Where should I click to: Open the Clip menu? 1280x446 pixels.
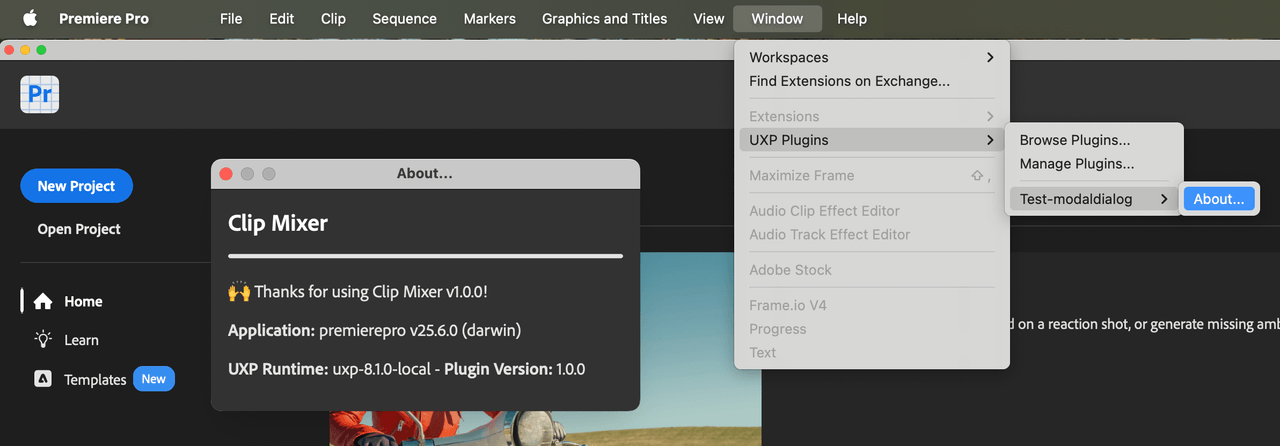point(333,18)
